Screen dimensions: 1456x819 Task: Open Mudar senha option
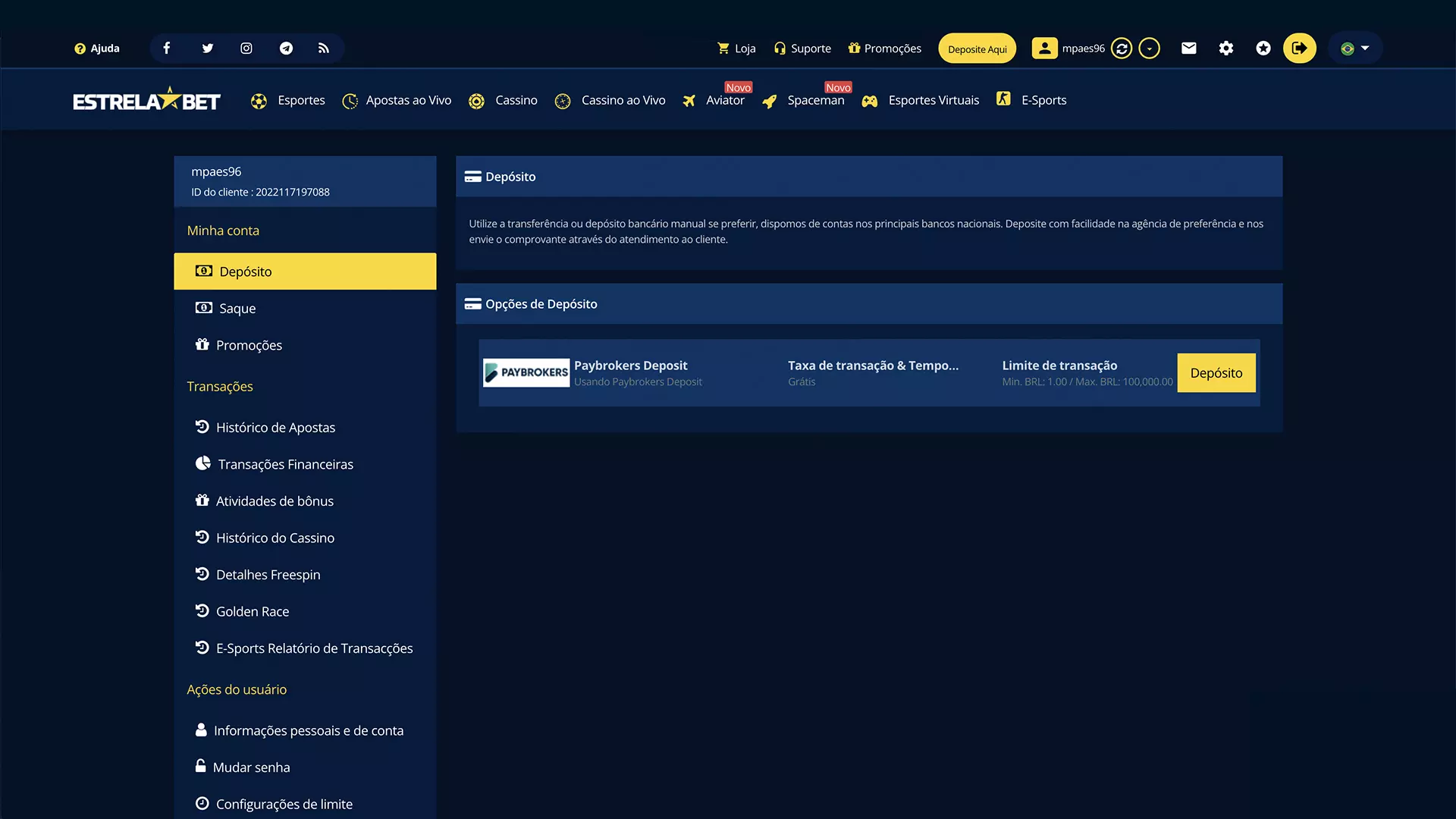pyautogui.click(x=305, y=767)
